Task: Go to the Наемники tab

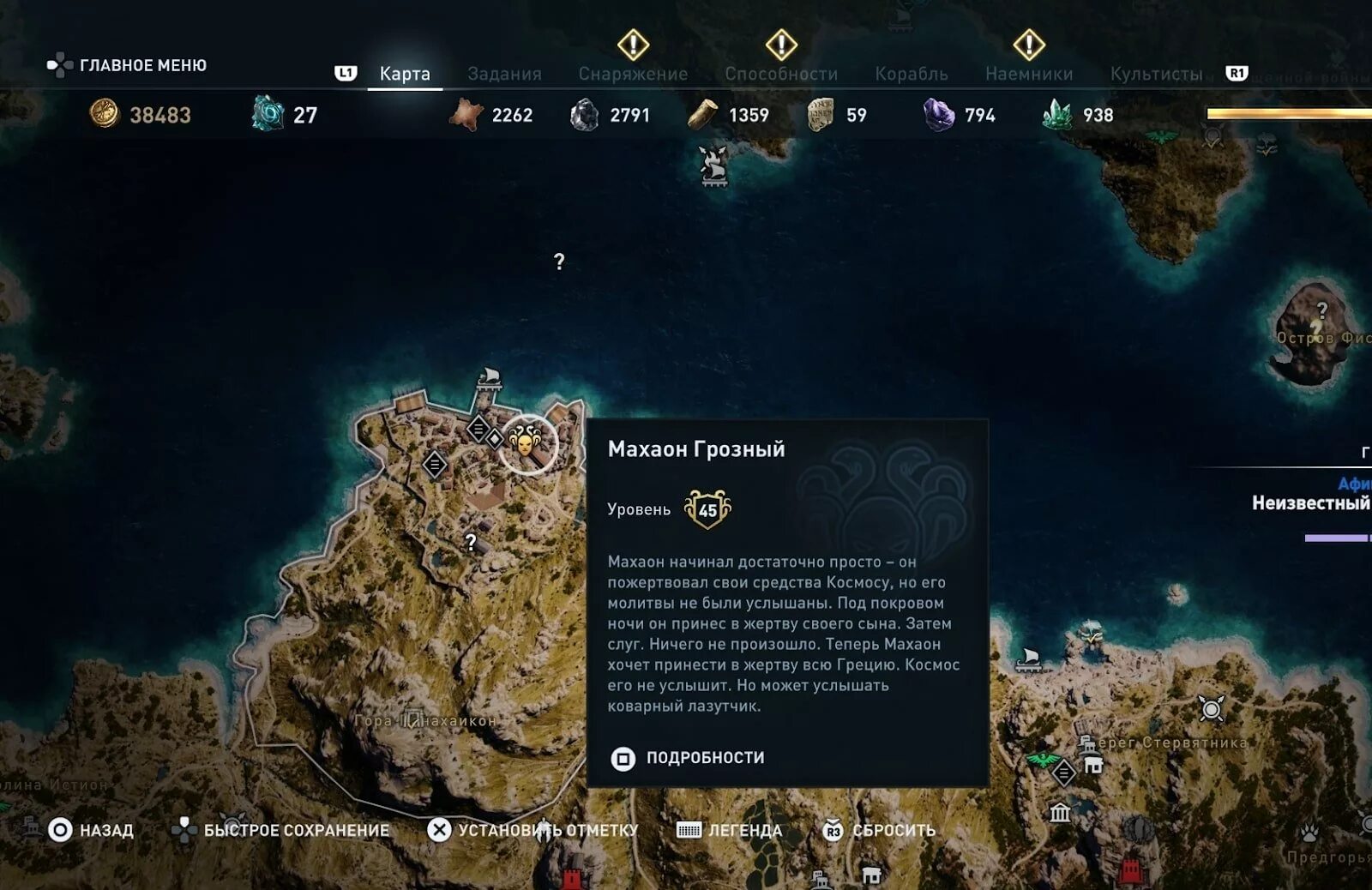Action: (1029, 74)
